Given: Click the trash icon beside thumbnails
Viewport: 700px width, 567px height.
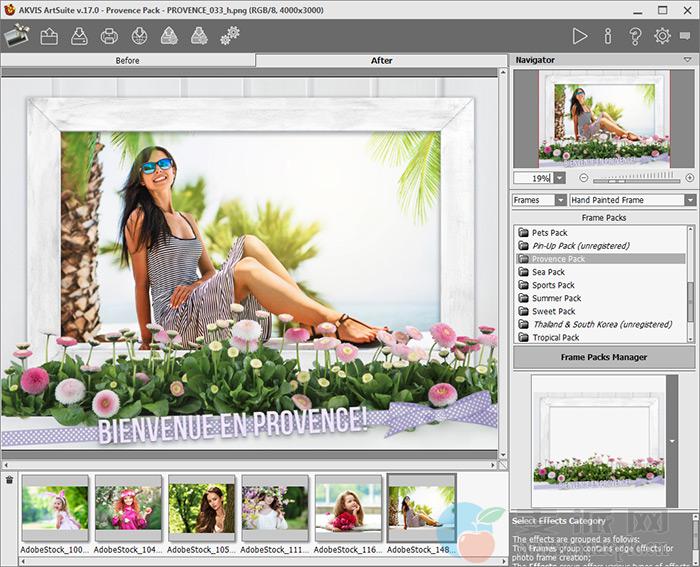Looking at the screenshot, I should [x=10, y=480].
